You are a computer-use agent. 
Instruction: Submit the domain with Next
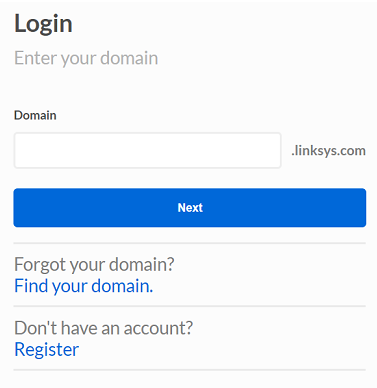tap(190, 208)
